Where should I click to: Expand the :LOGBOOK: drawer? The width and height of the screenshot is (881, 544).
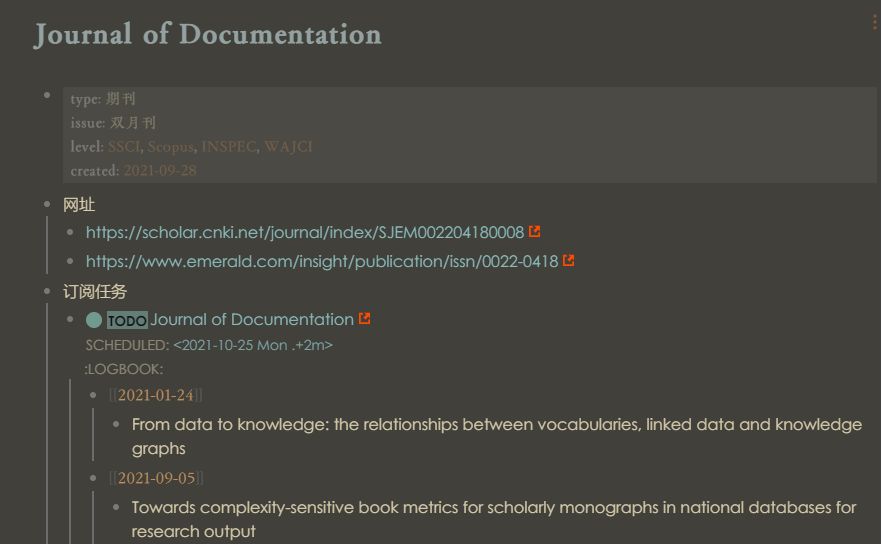click(x=123, y=369)
